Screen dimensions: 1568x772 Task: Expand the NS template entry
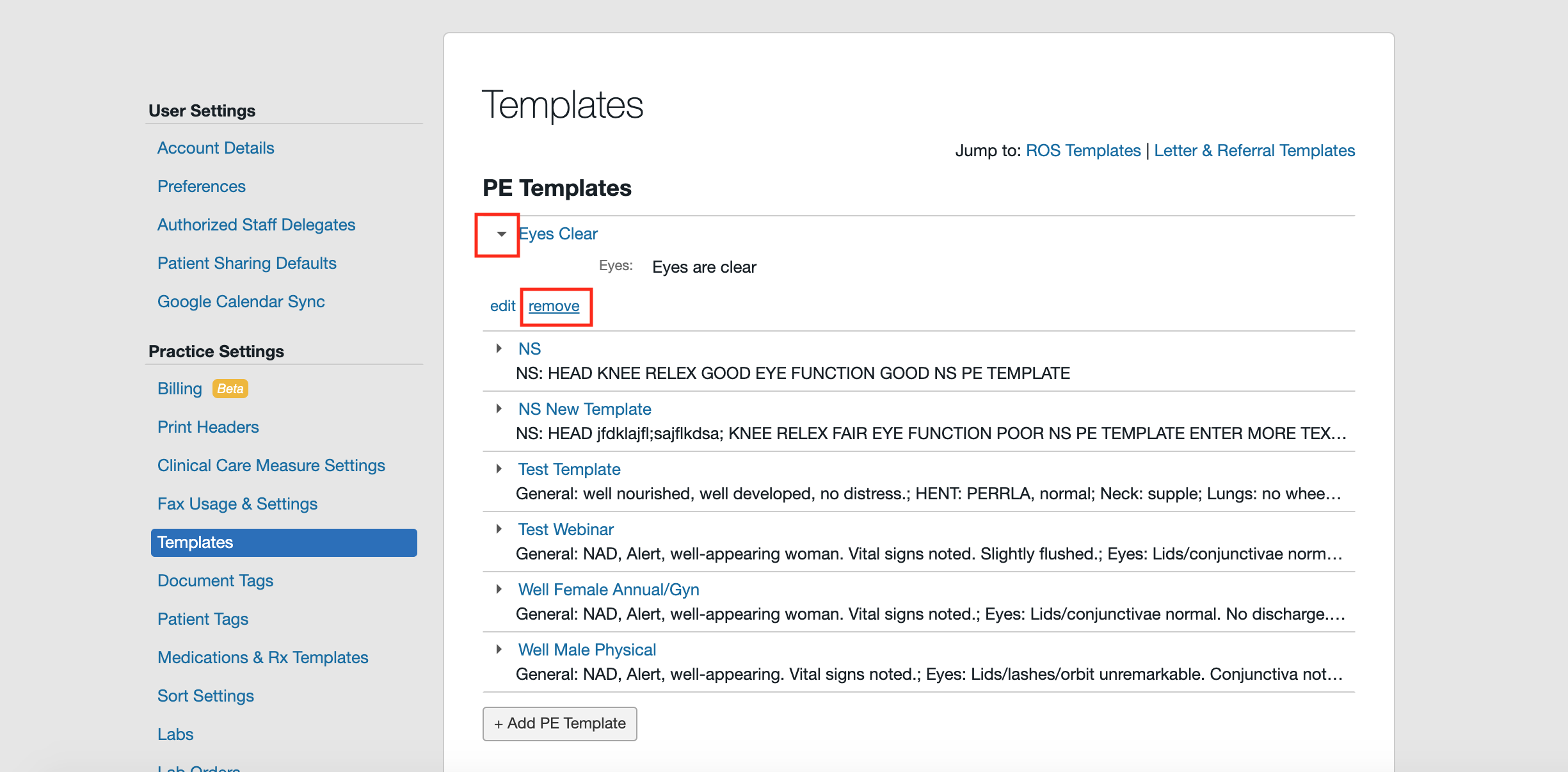[x=499, y=348]
